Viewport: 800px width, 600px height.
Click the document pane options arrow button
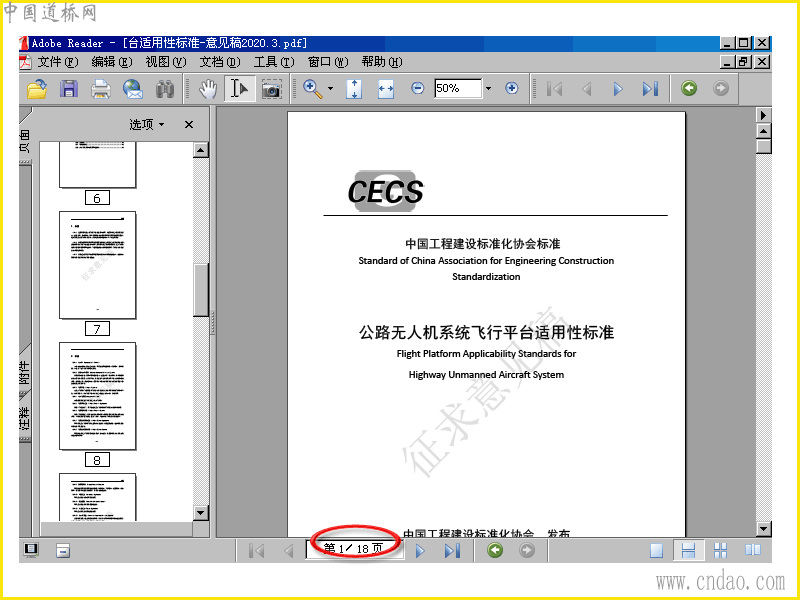(x=763, y=115)
